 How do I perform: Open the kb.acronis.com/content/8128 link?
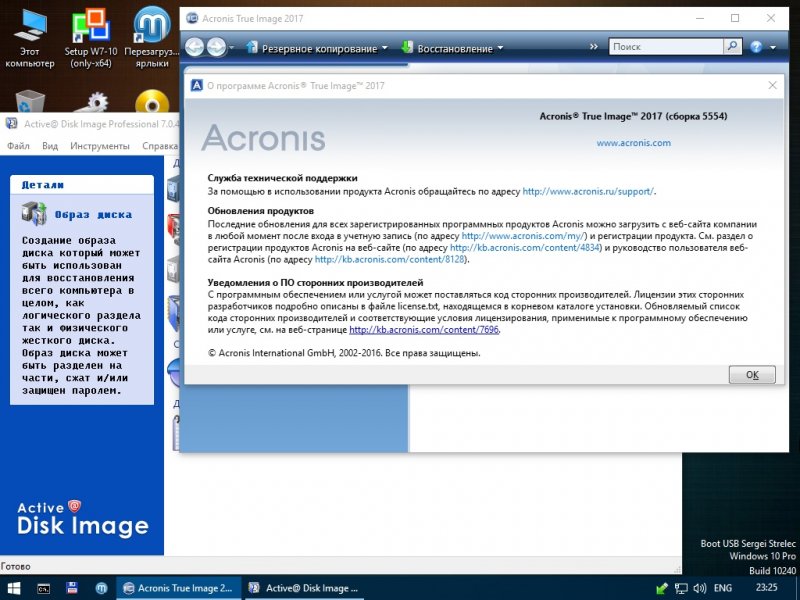point(390,259)
